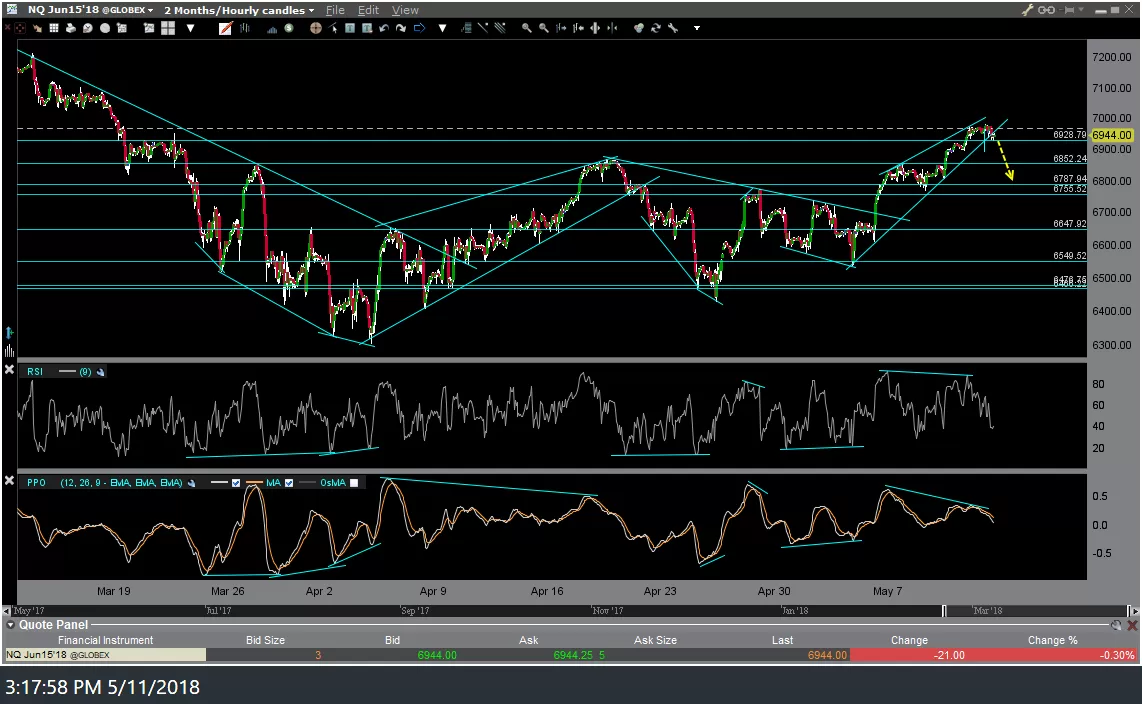Image resolution: width=1142 pixels, height=704 pixels.
Task: Click the refresh arrows icon
Action: pos(655,28)
